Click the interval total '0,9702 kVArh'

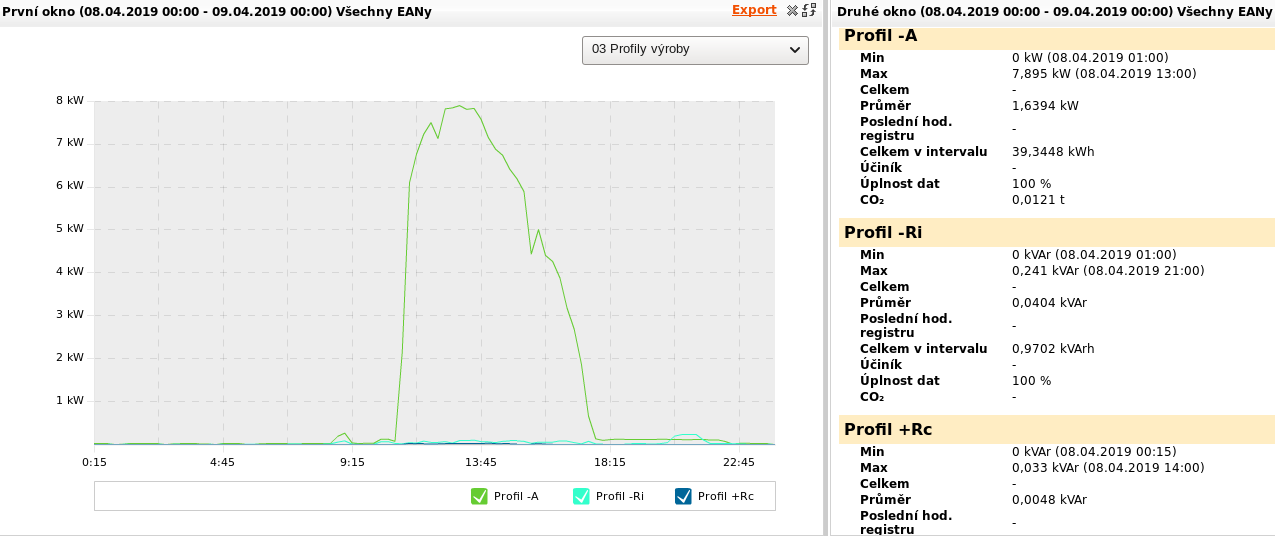pos(1053,349)
